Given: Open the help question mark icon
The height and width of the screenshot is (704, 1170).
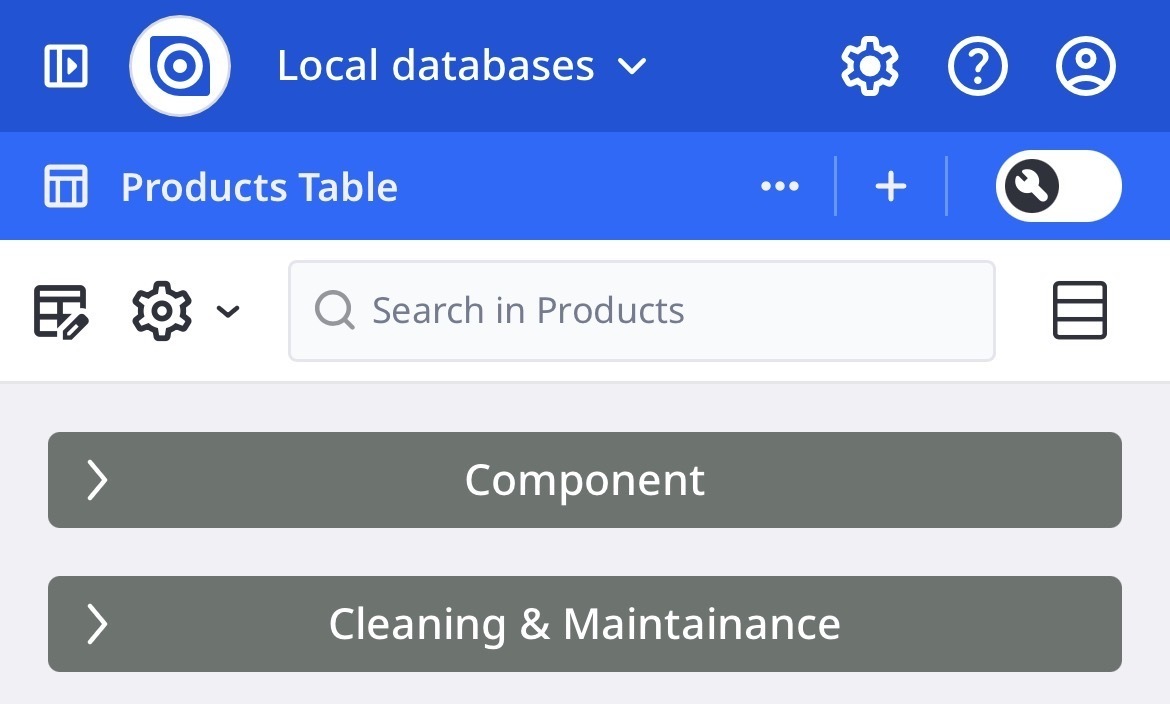Looking at the screenshot, I should [x=977, y=66].
